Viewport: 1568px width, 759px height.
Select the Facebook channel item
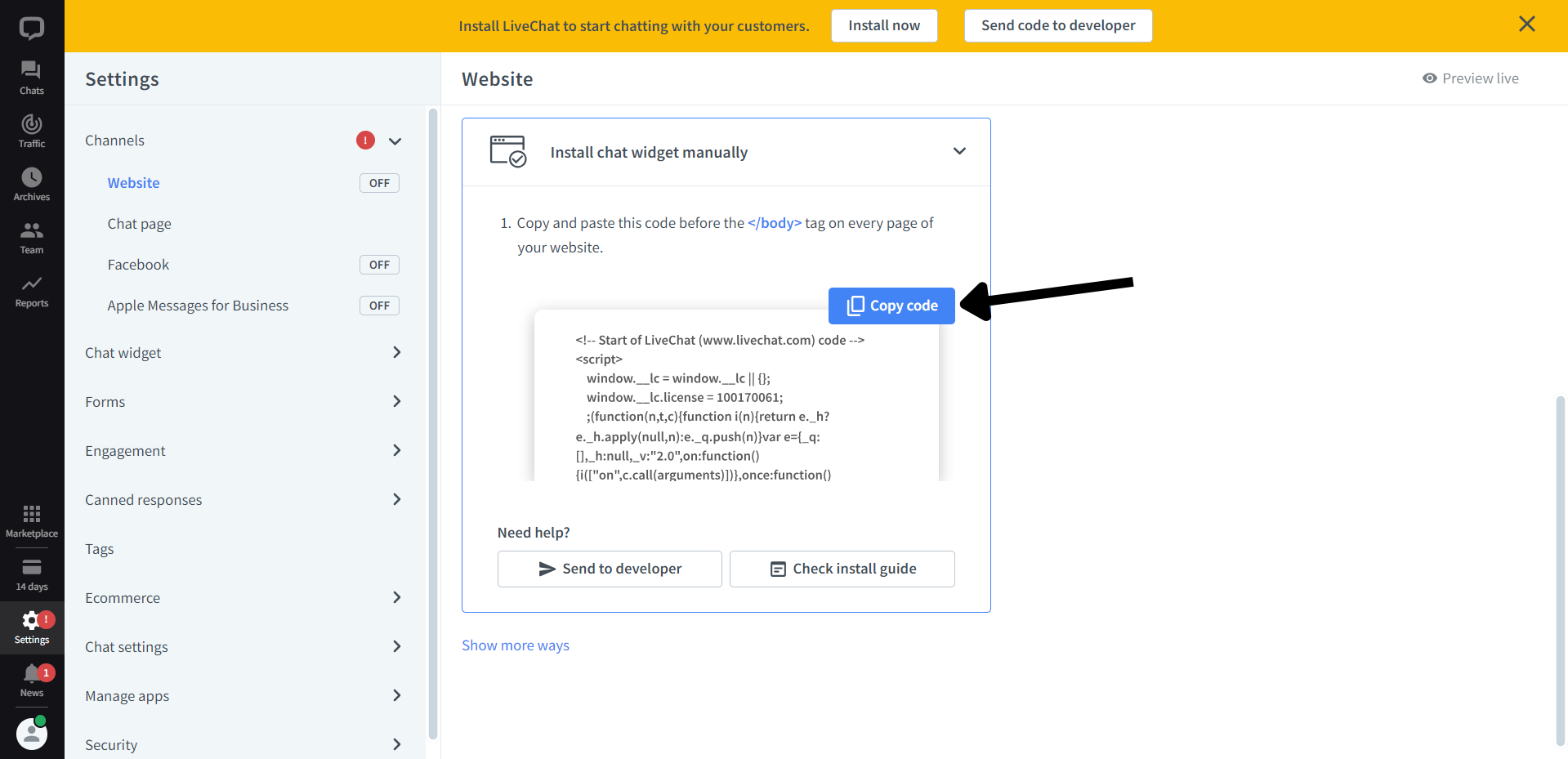click(x=138, y=265)
